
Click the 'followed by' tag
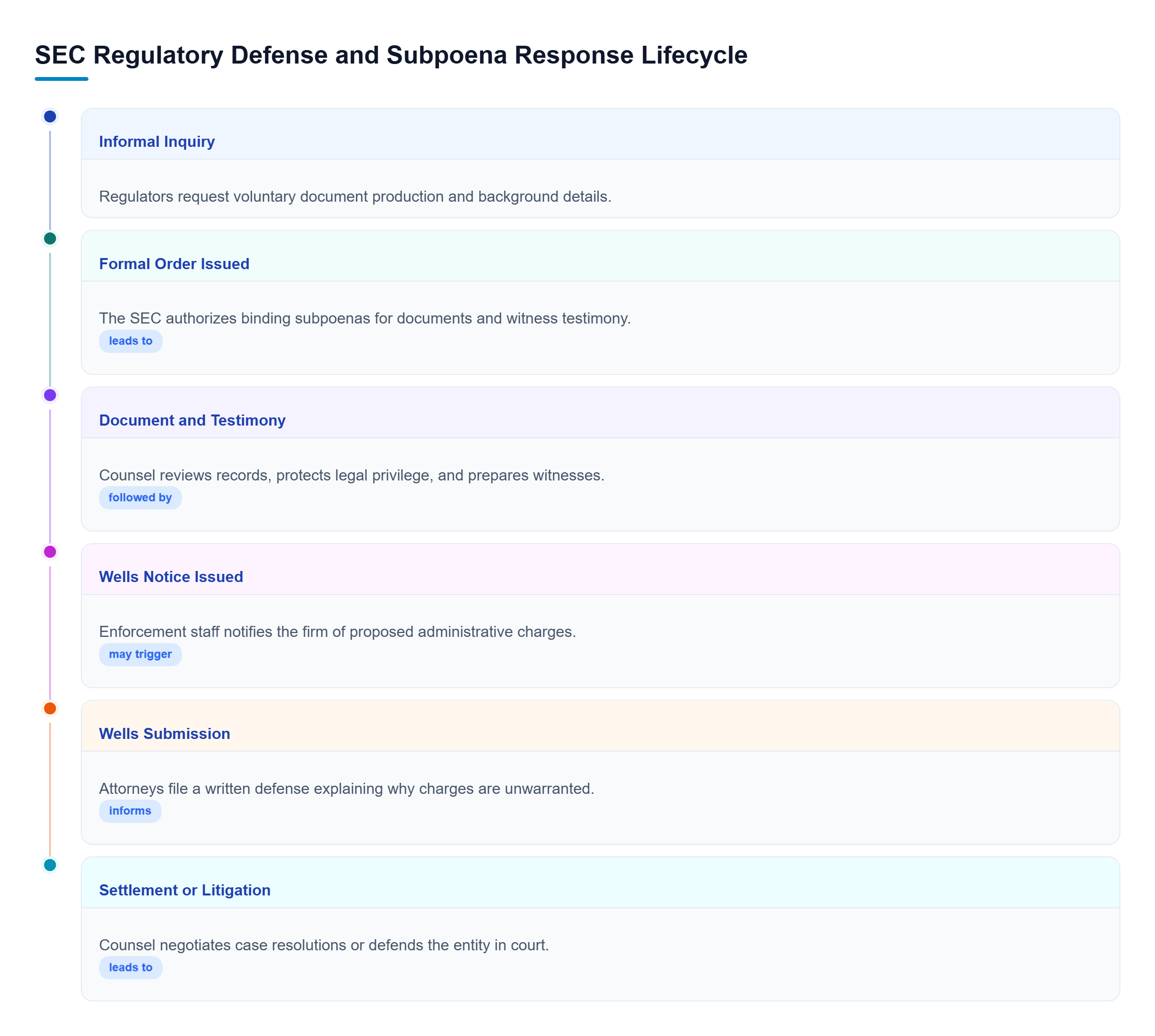click(x=140, y=498)
